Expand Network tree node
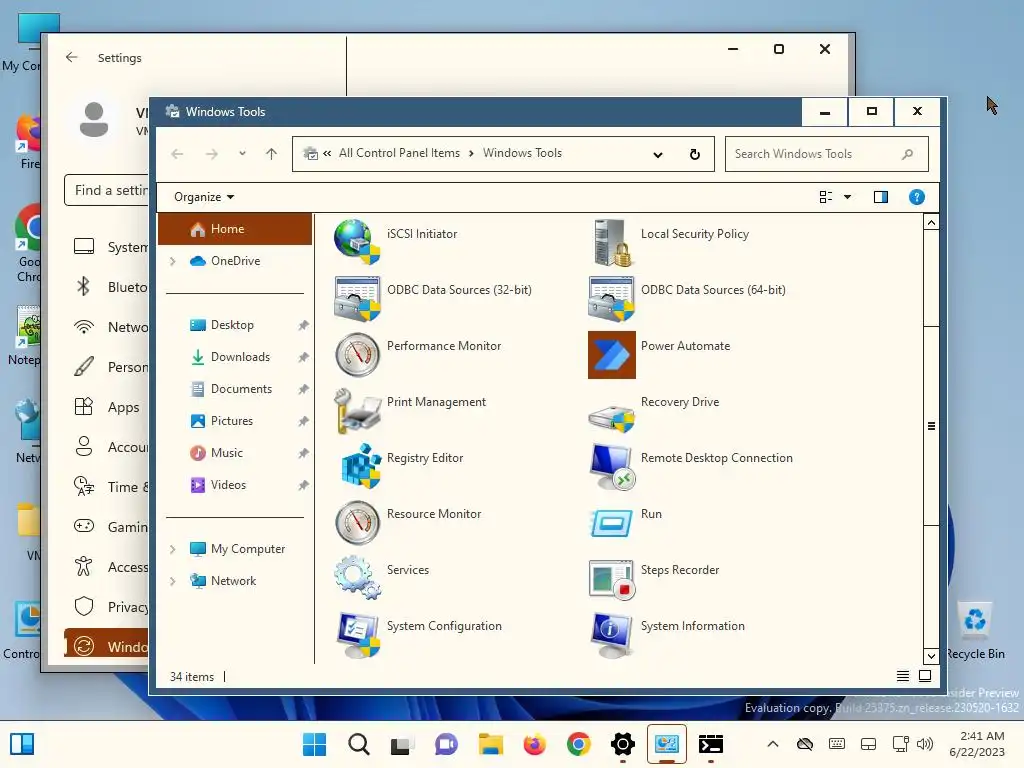The height and width of the screenshot is (768, 1024). click(172, 581)
